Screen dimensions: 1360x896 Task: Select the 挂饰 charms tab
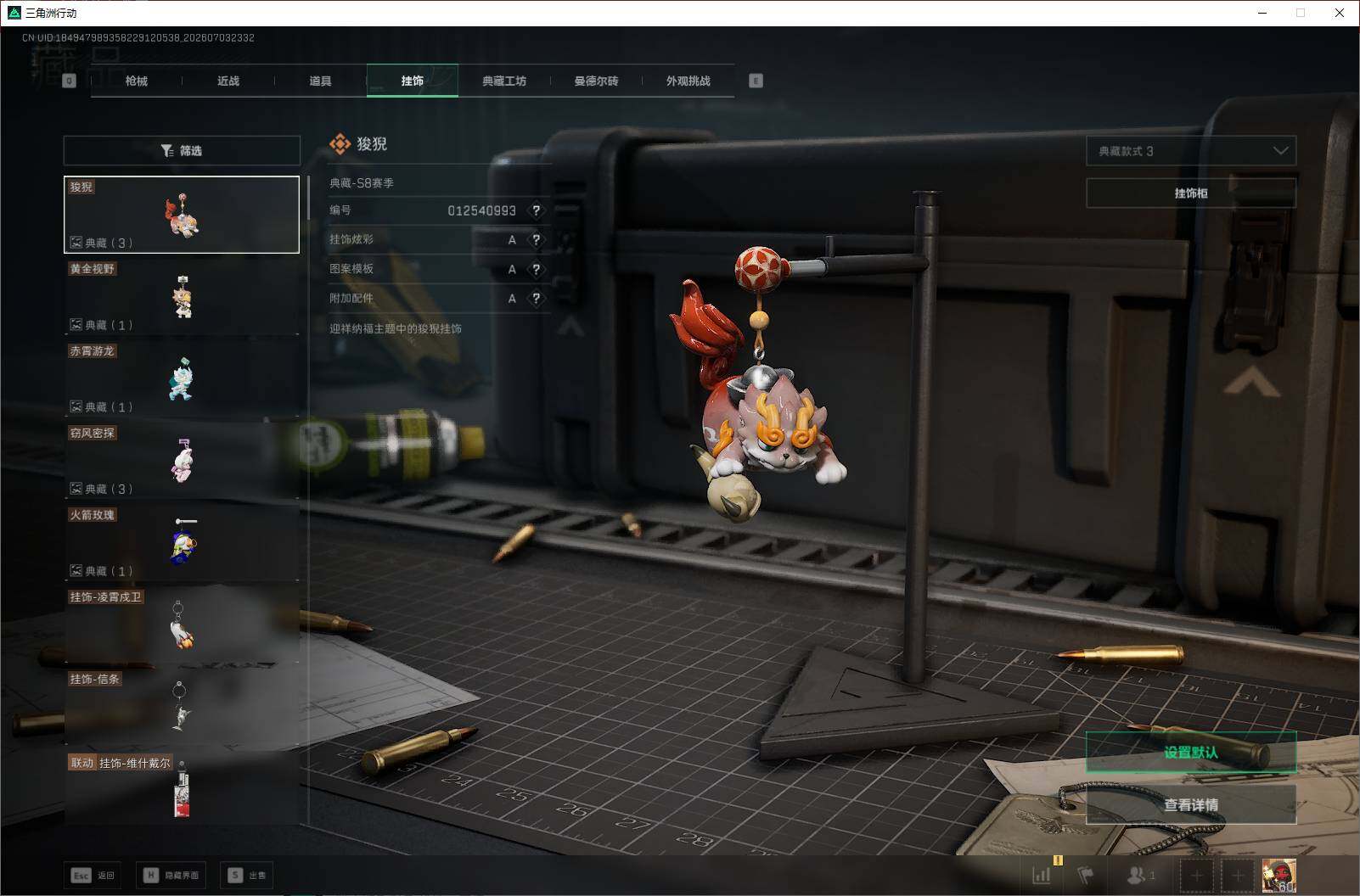(413, 81)
